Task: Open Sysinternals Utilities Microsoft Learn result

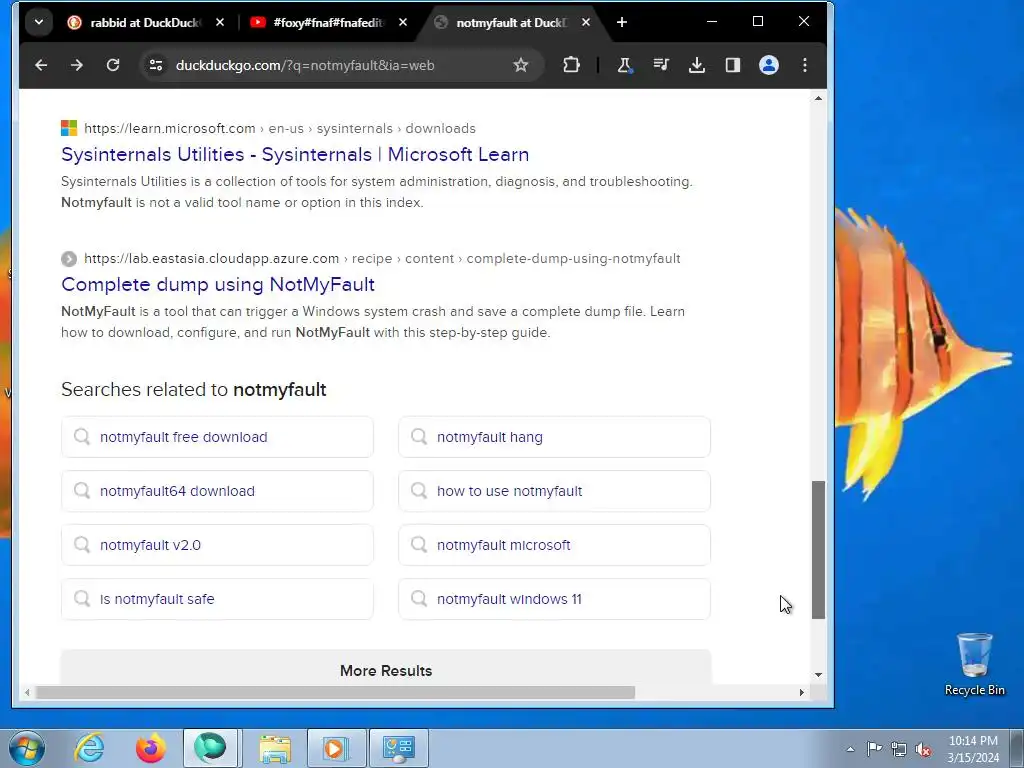Action: [295, 155]
